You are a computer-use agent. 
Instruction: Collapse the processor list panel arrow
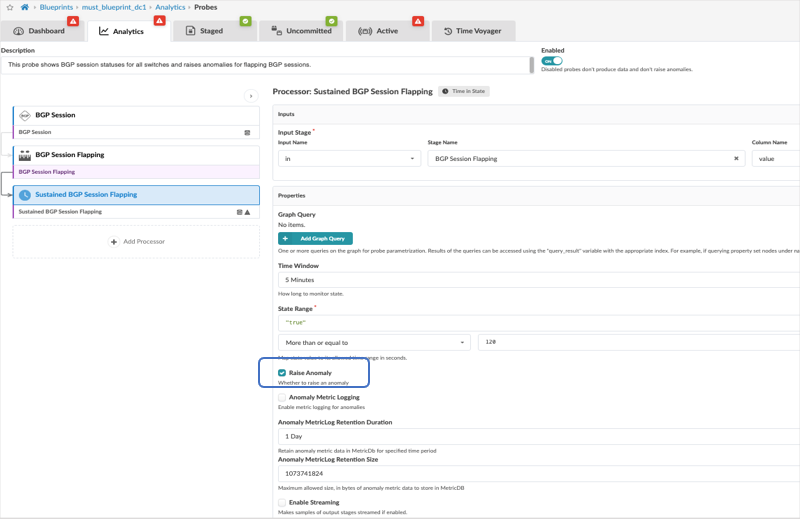(251, 96)
